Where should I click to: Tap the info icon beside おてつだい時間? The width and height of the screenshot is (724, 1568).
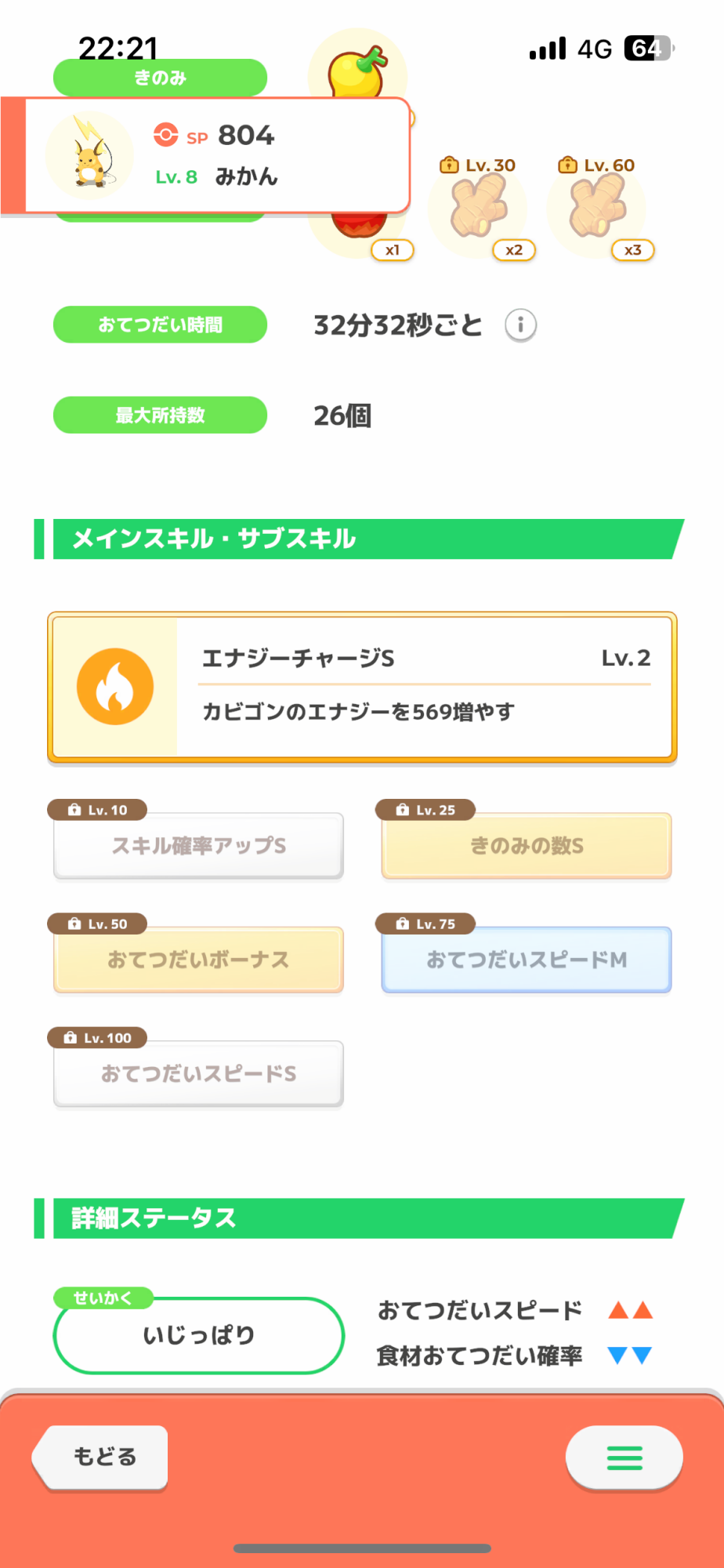(x=520, y=325)
